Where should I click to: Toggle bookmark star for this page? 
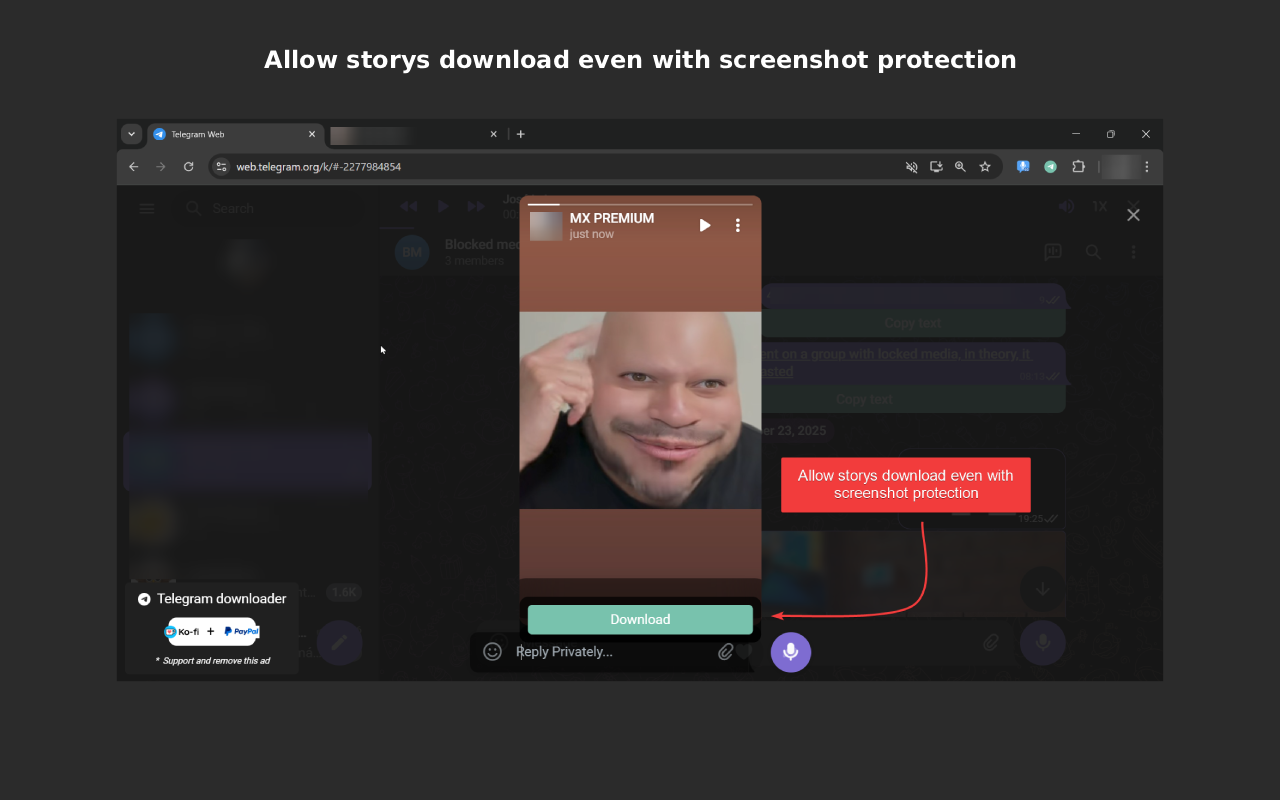[x=985, y=167]
